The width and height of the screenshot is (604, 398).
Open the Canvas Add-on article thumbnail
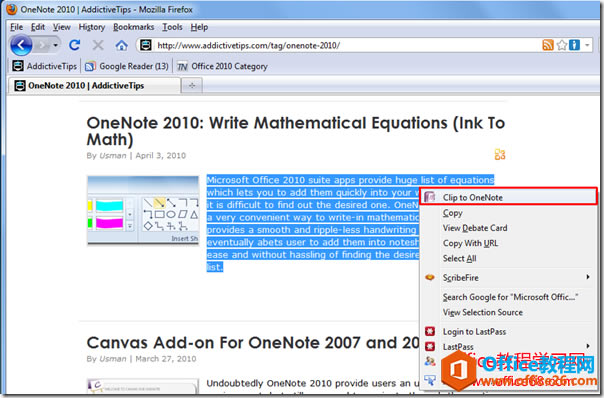click(143, 386)
